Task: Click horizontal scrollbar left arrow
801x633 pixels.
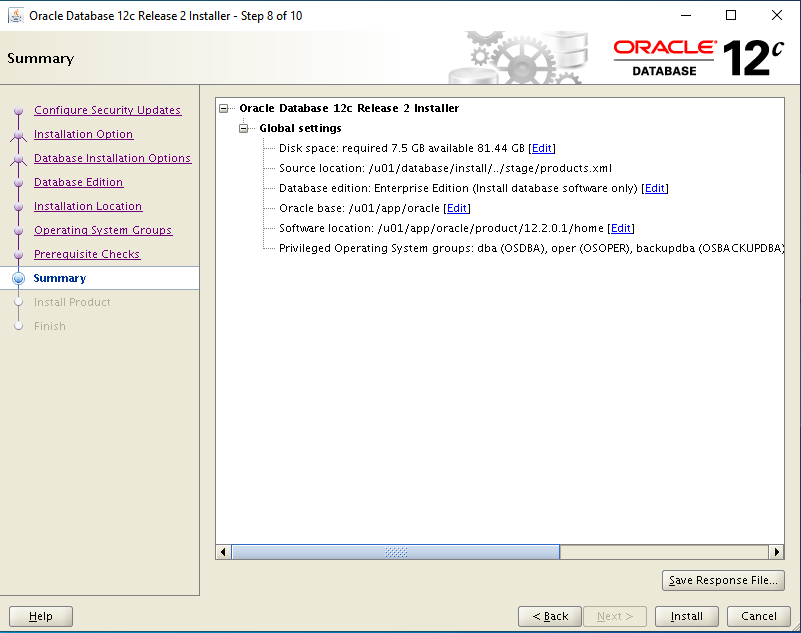Action: click(x=223, y=552)
